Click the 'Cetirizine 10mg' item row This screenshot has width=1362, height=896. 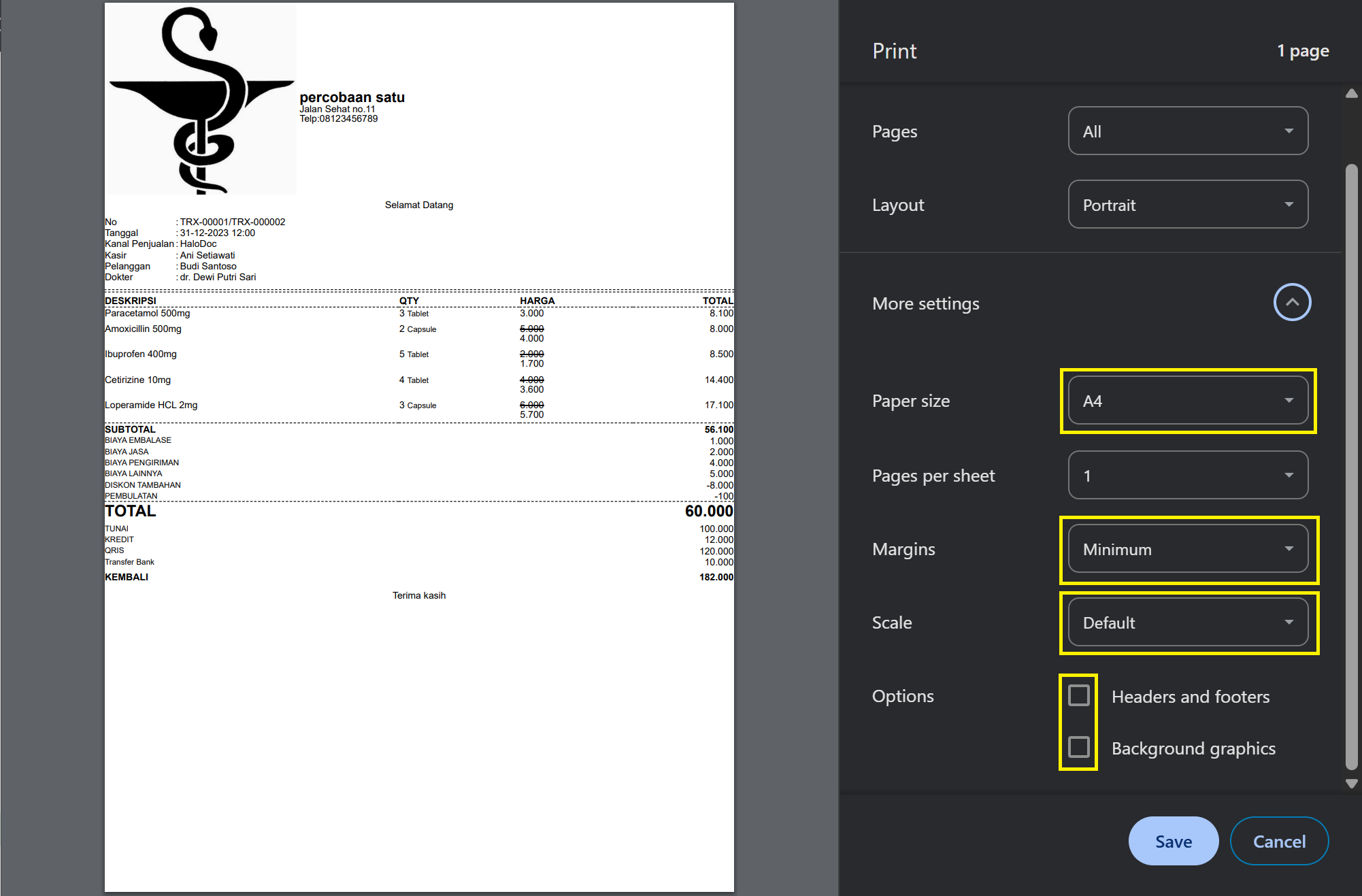[419, 384]
